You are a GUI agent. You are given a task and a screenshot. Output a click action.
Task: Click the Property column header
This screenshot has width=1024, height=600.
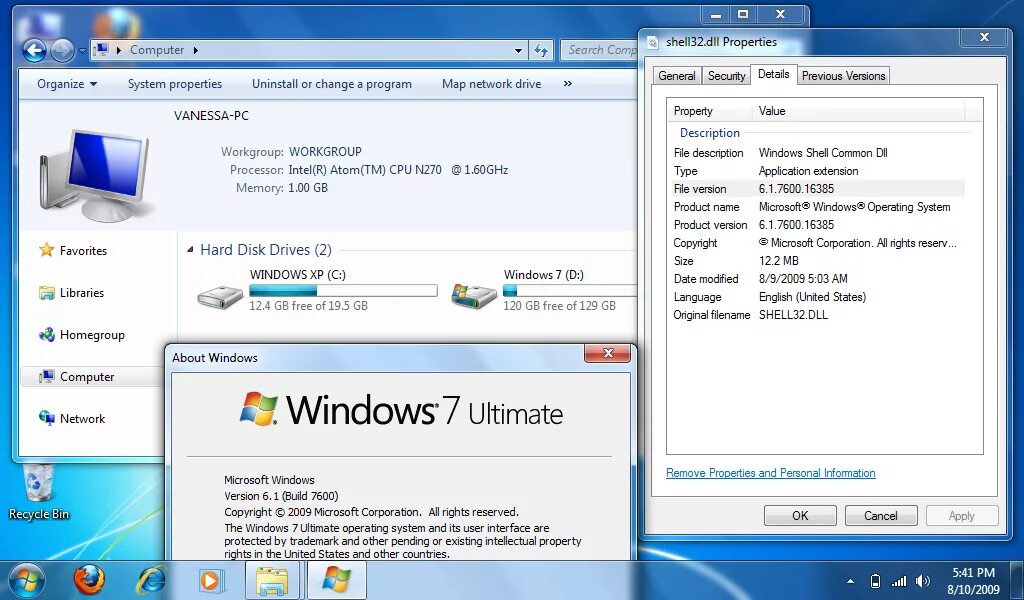pos(710,111)
